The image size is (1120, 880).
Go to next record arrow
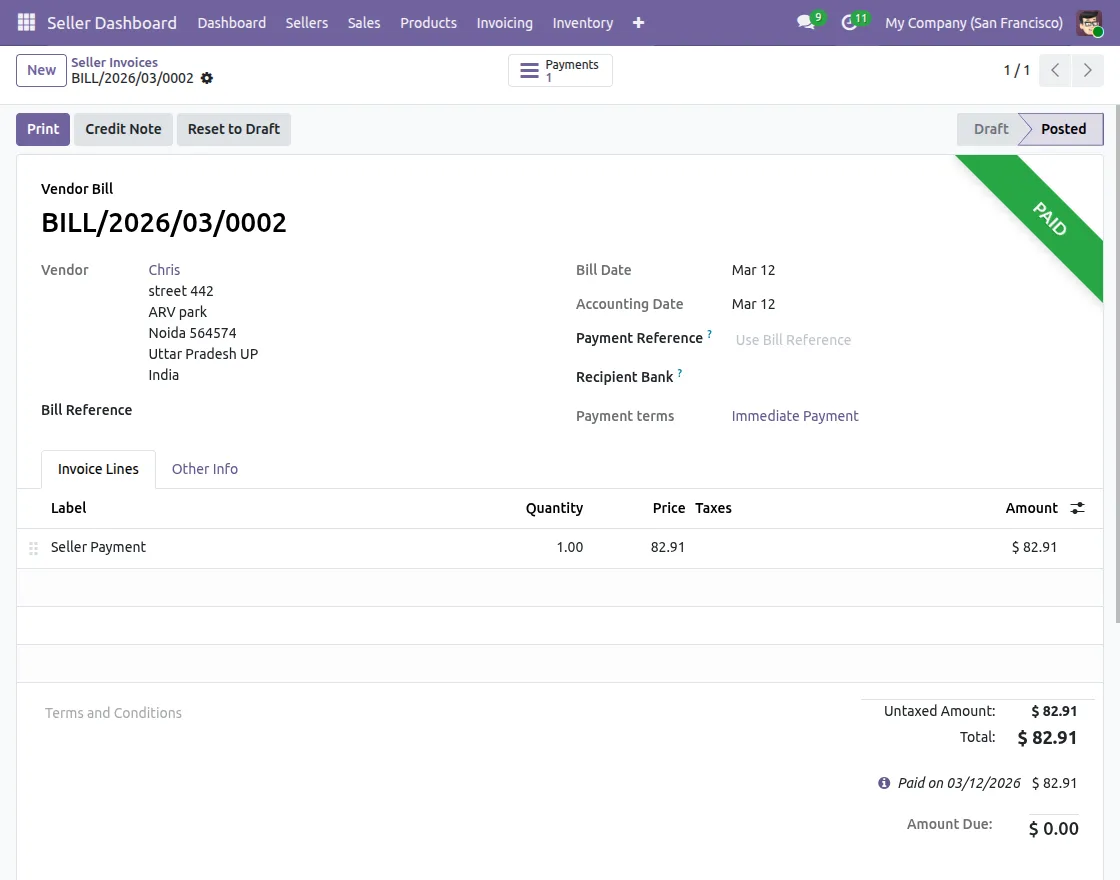(x=1087, y=70)
